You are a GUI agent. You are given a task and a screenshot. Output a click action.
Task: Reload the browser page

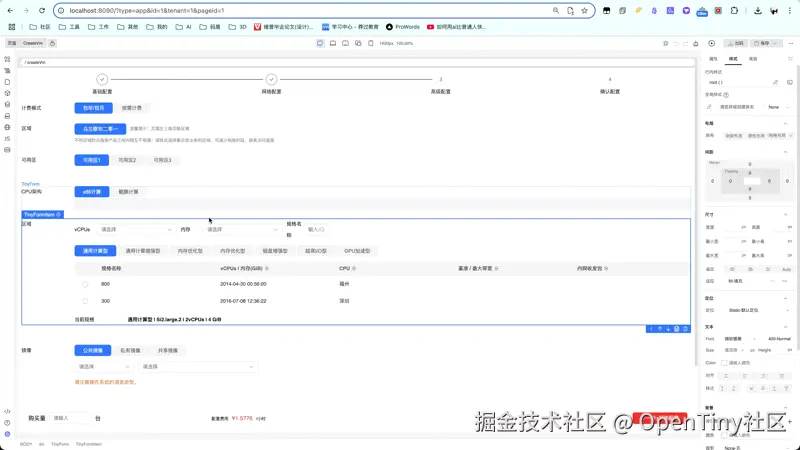[42, 10]
